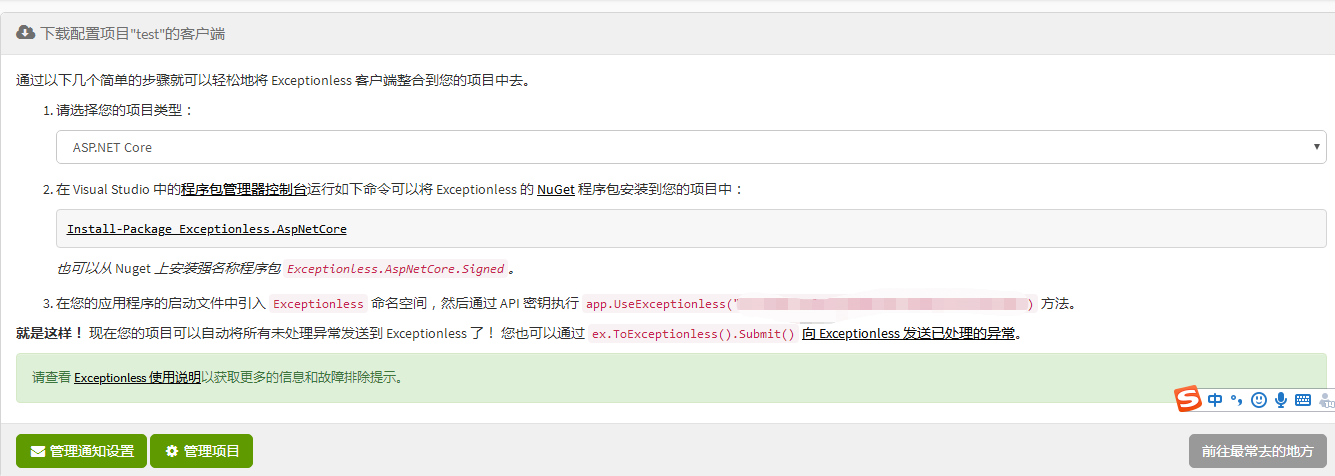Click the cloud download icon in the header
Screen dimensions: 1335x476
[25, 33]
